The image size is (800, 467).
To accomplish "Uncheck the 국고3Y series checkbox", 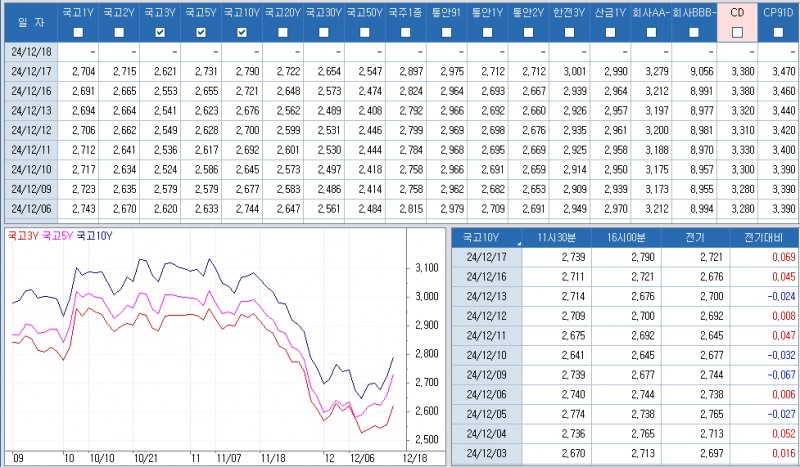I will [x=160, y=33].
